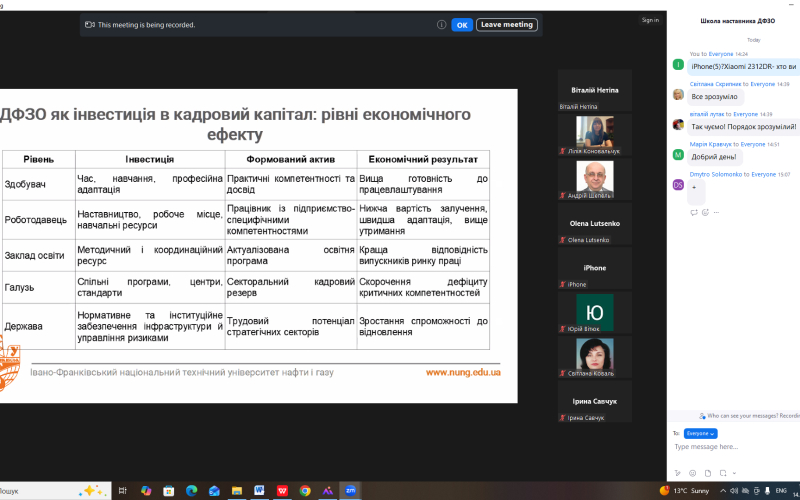
Task: Select Лілія Коновальчук video thumbnail
Action: (x=594, y=135)
